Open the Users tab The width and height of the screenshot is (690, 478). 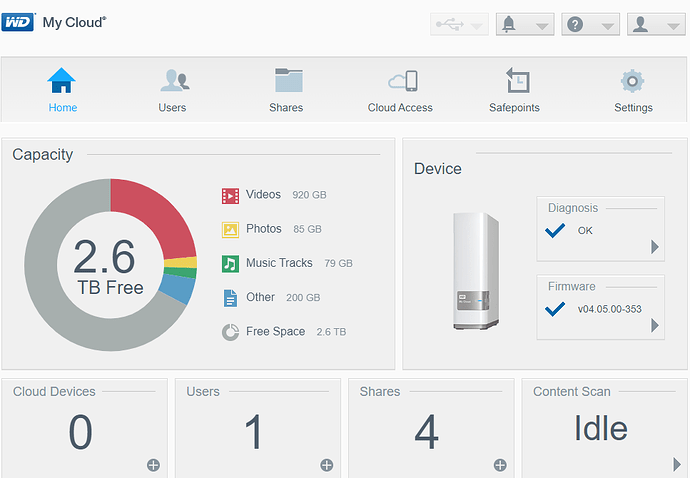pos(172,90)
